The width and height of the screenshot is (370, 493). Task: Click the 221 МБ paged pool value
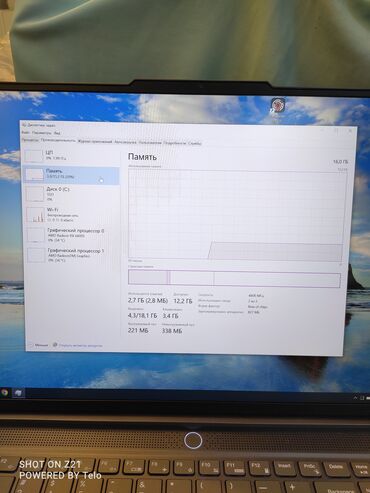click(x=138, y=330)
